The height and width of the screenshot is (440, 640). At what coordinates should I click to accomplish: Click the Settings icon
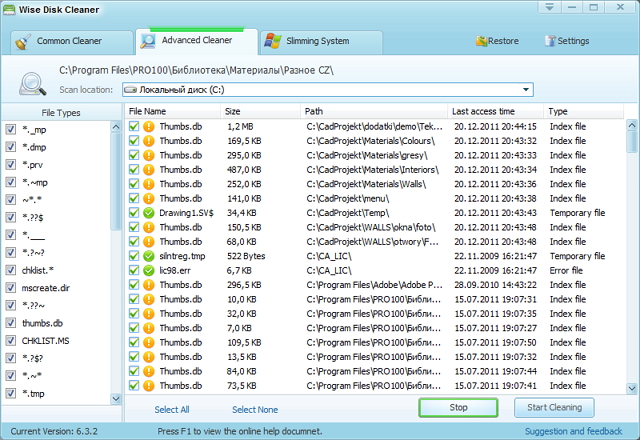pyautogui.click(x=550, y=41)
